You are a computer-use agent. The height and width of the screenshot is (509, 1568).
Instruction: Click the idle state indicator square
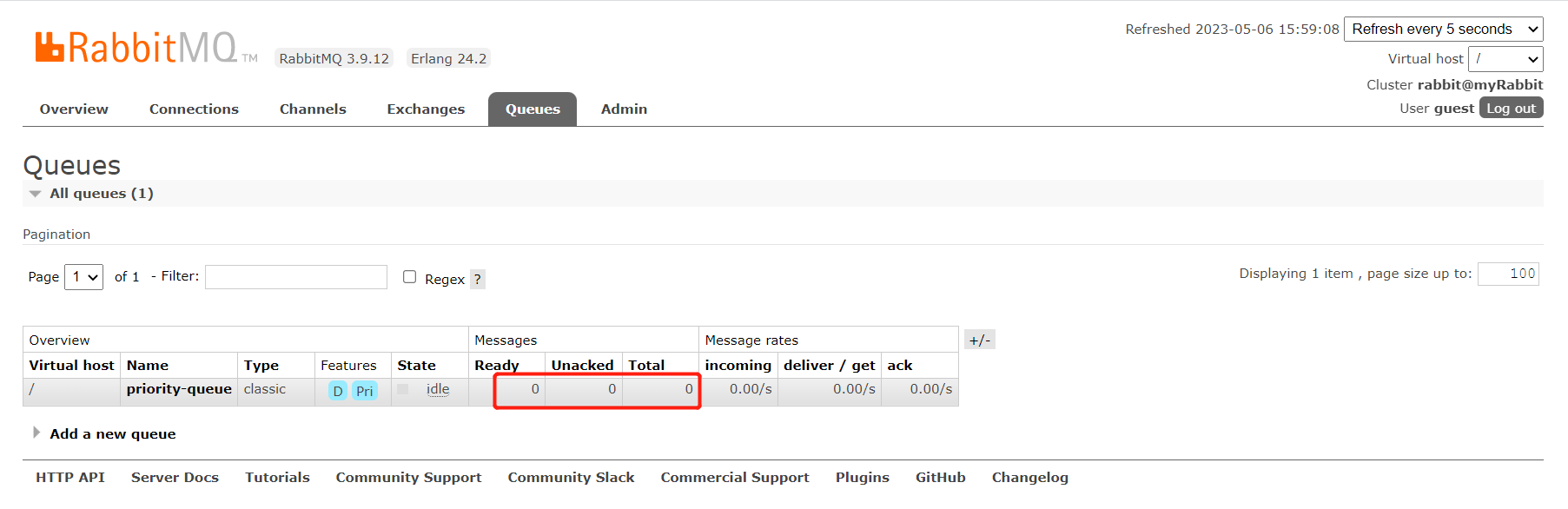[403, 389]
